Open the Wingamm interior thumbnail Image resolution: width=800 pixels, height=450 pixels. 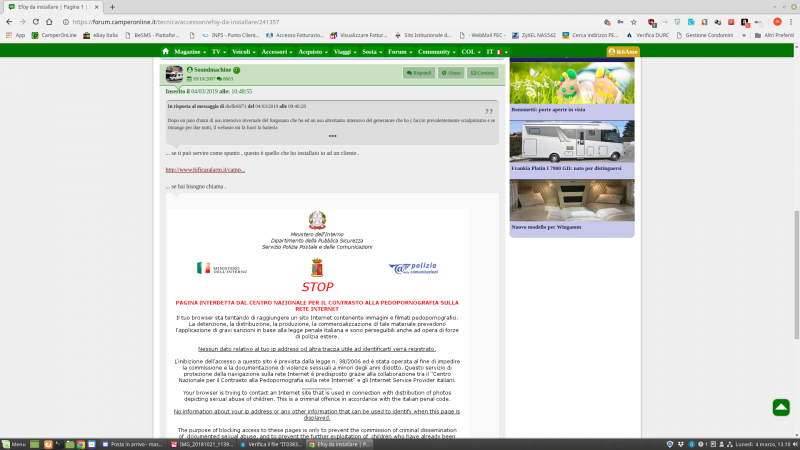[572, 200]
